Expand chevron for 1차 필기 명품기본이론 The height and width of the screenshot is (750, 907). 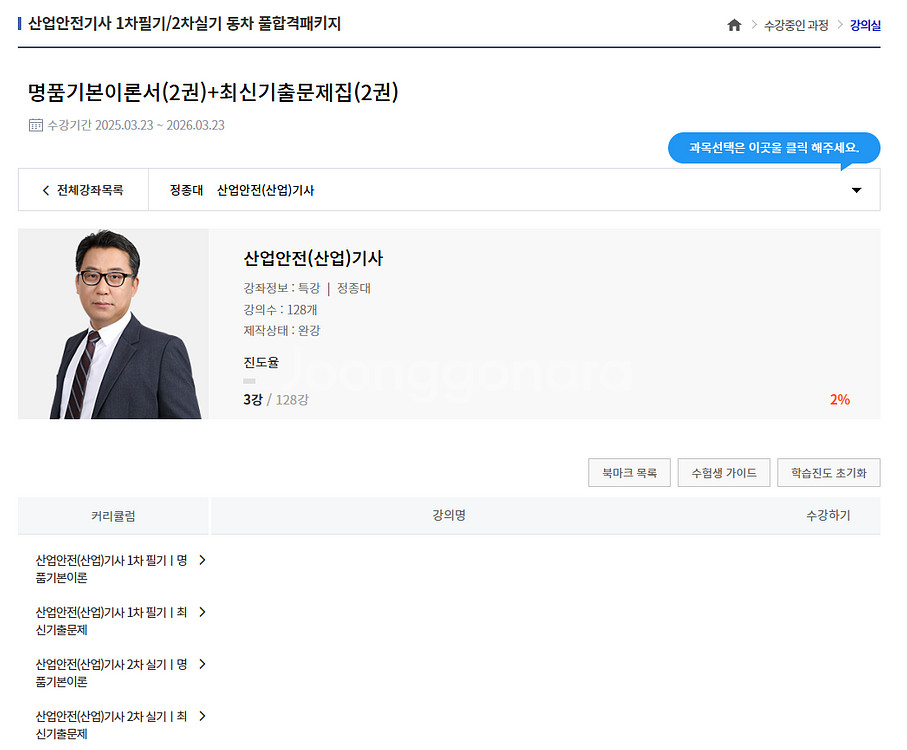202,560
